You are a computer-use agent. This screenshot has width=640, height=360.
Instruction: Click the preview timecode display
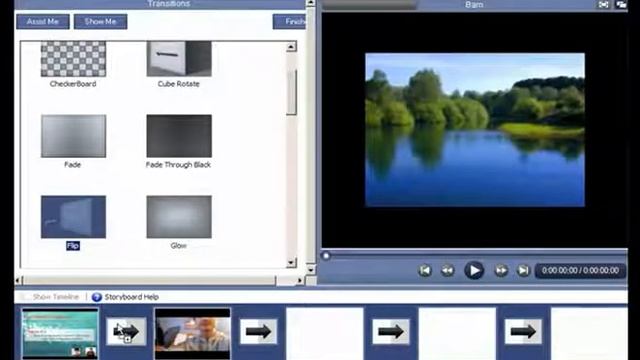[580, 271]
